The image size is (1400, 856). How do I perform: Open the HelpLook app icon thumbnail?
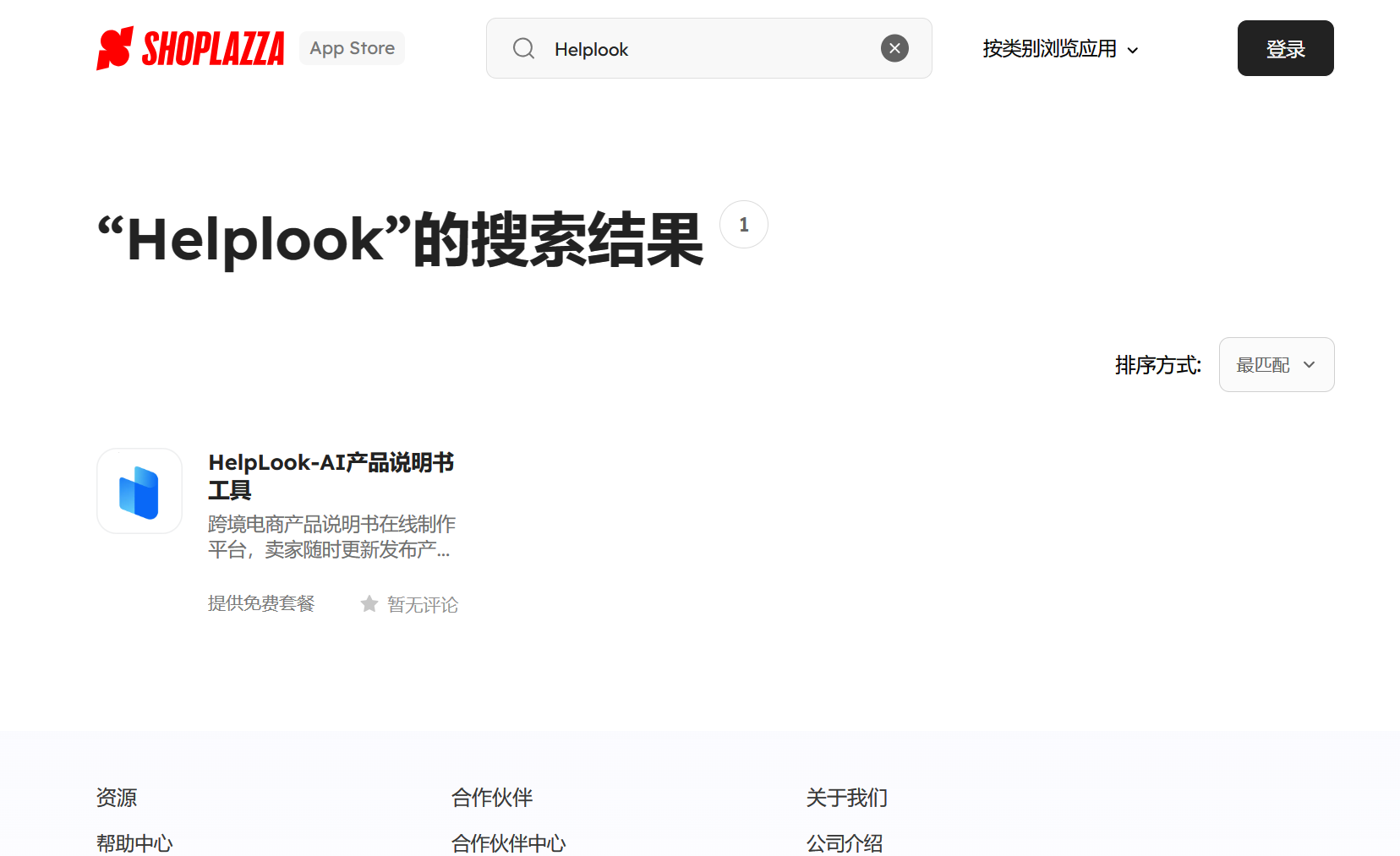coord(139,491)
